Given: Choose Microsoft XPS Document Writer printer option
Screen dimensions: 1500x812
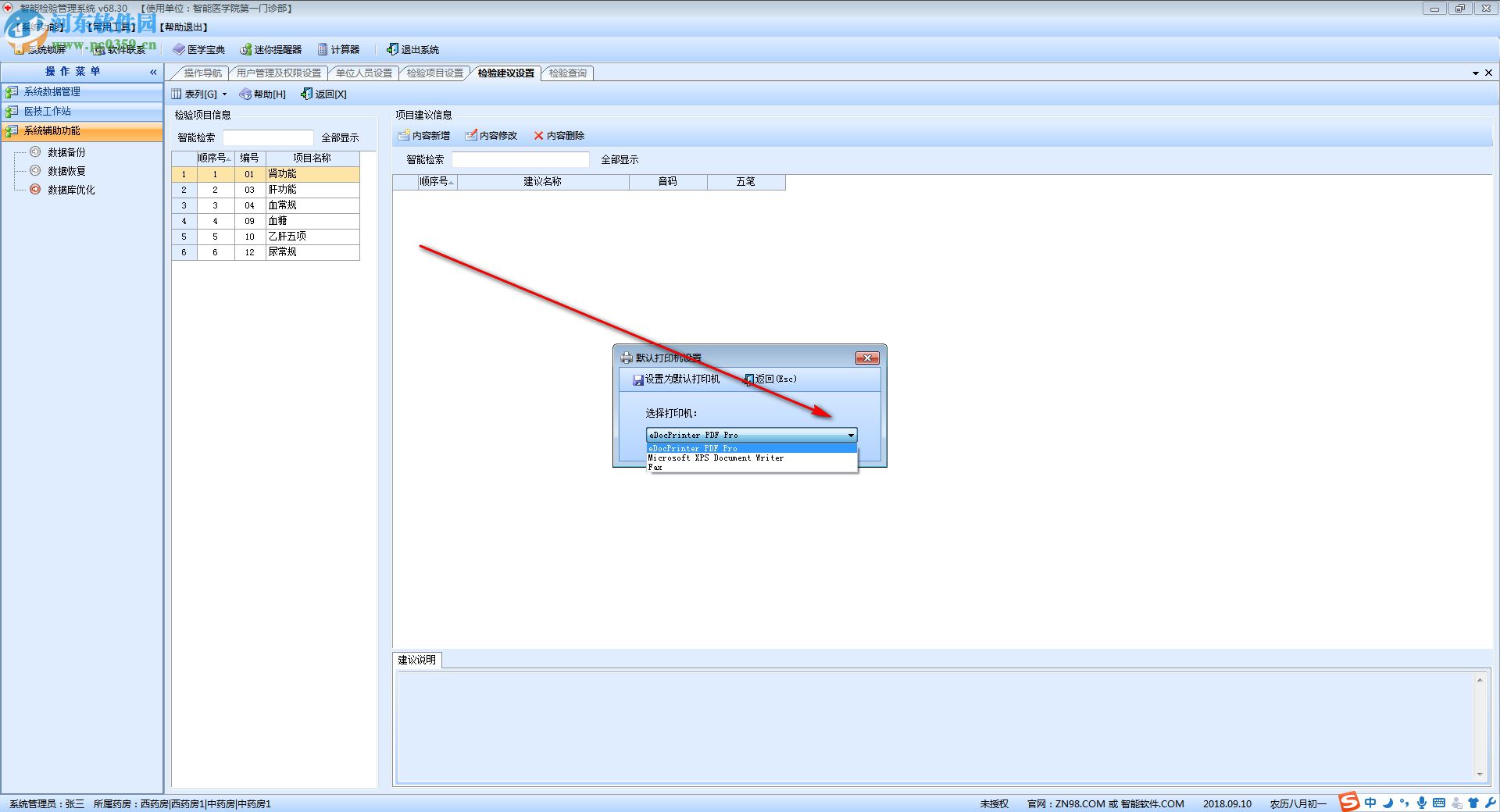Looking at the screenshot, I should point(752,458).
